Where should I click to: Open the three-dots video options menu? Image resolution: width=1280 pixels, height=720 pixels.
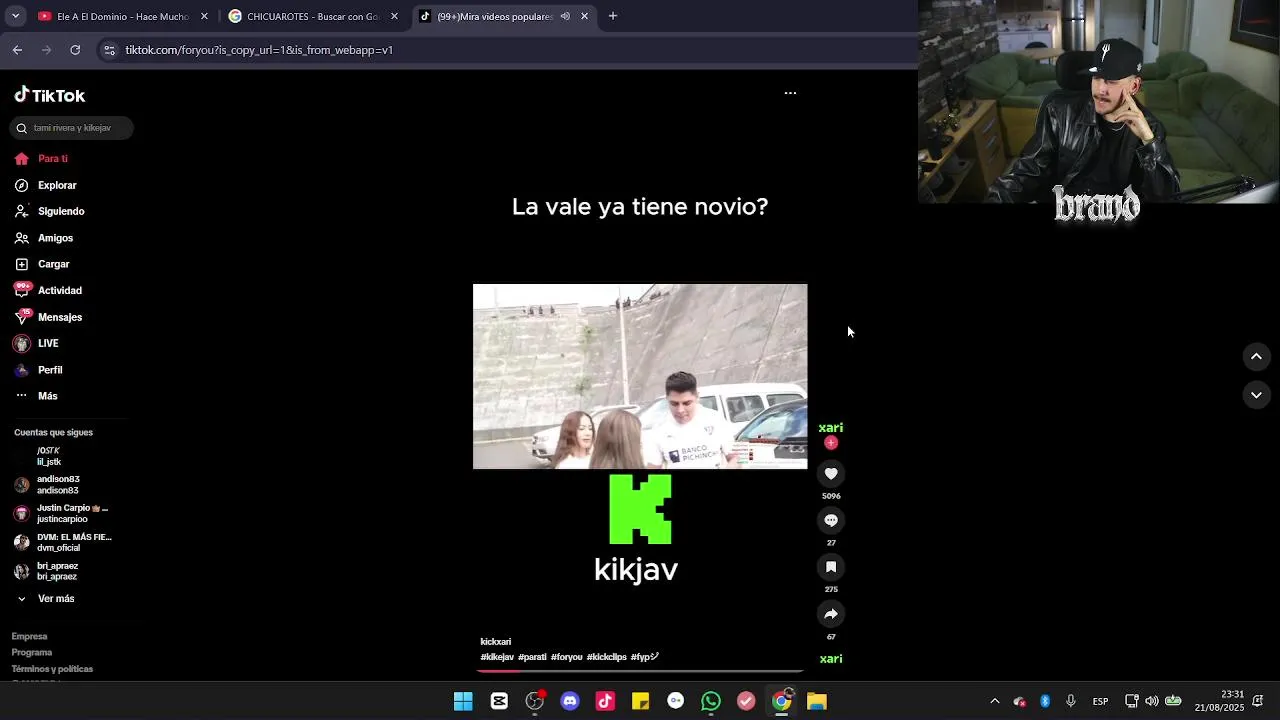pos(790,93)
